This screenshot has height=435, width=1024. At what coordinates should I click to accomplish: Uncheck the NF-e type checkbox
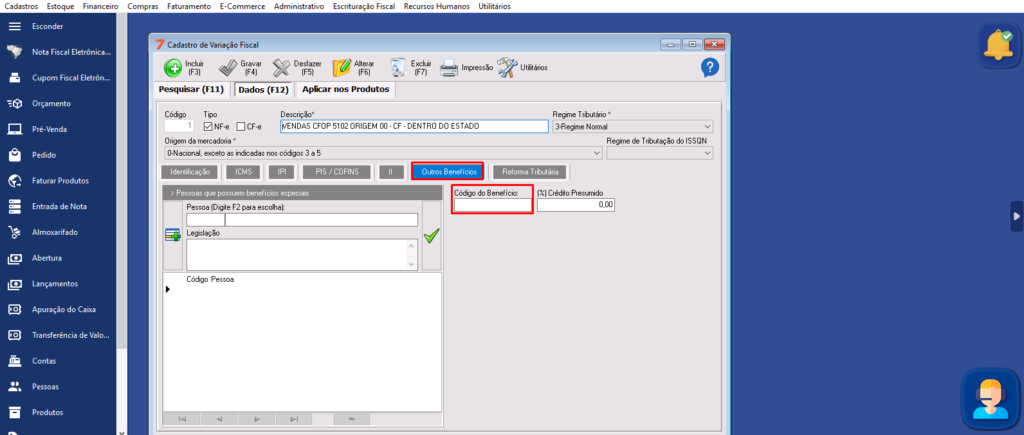click(208, 127)
